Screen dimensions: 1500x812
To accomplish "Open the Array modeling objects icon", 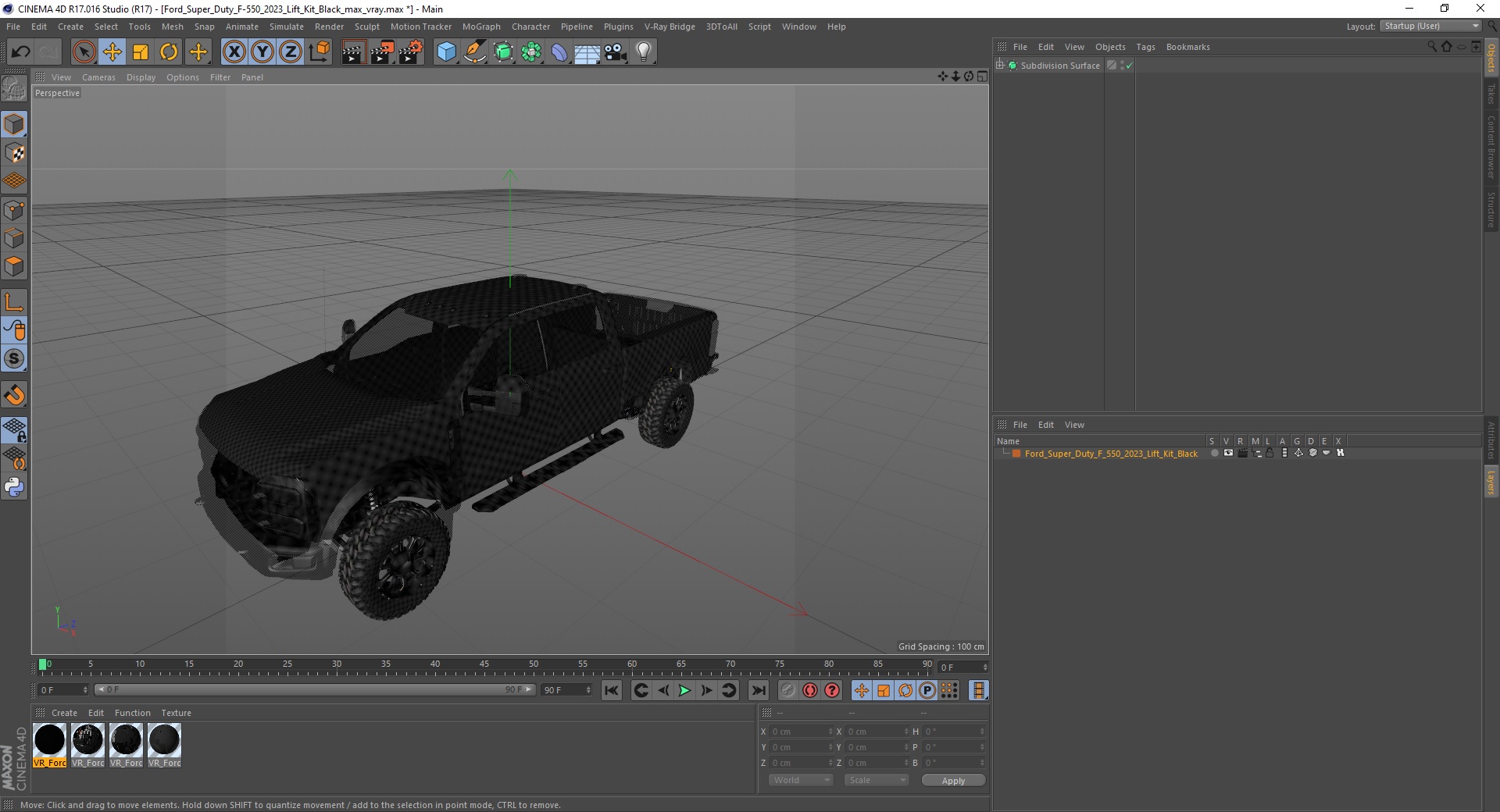I will 531,52.
